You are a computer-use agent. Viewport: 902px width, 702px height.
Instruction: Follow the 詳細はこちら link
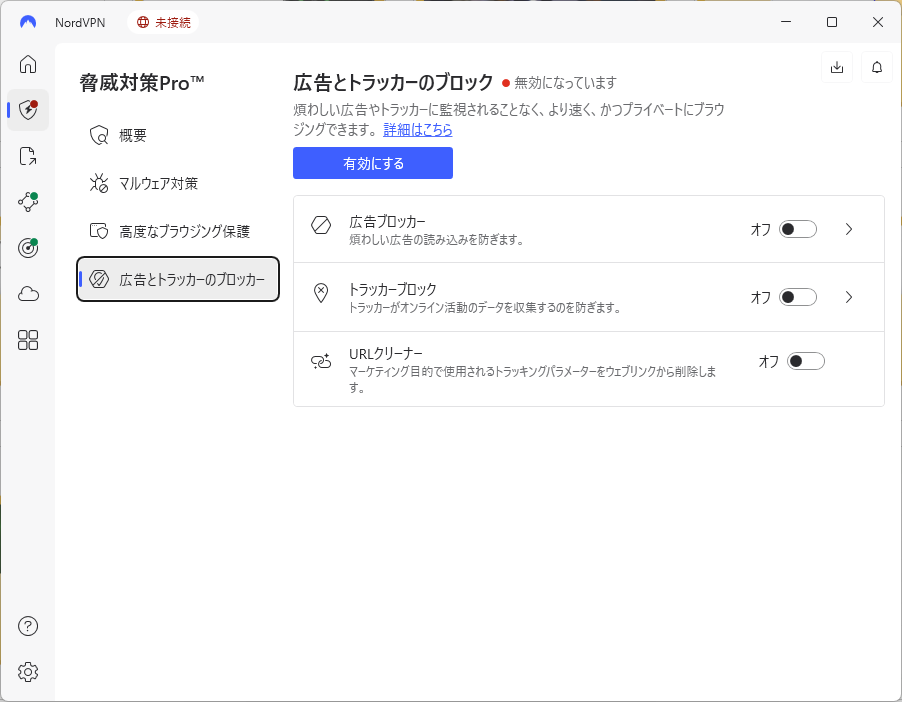[x=418, y=130]
